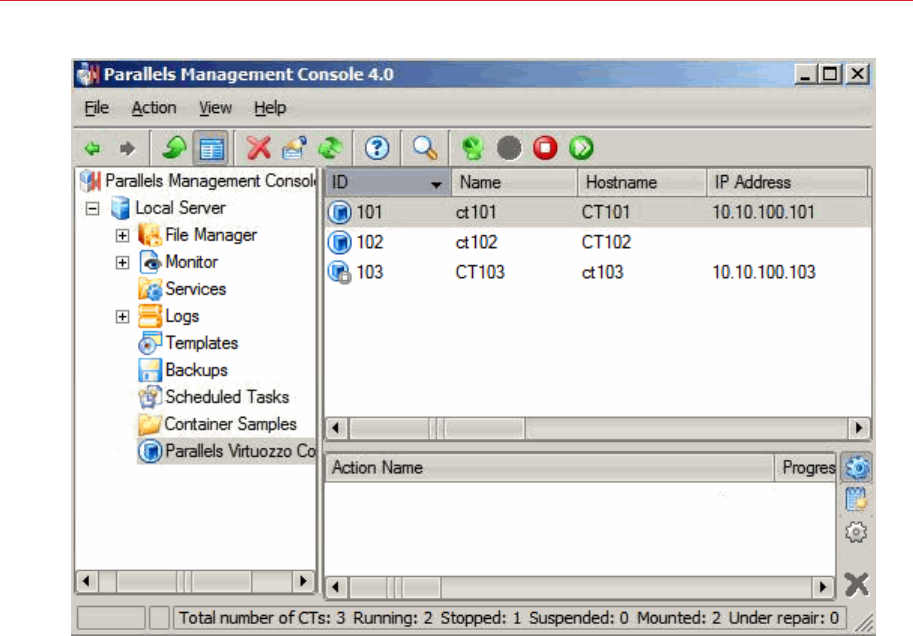Sort by the Name column header
Screen dimensions: 913x636
tap(514, 182)
